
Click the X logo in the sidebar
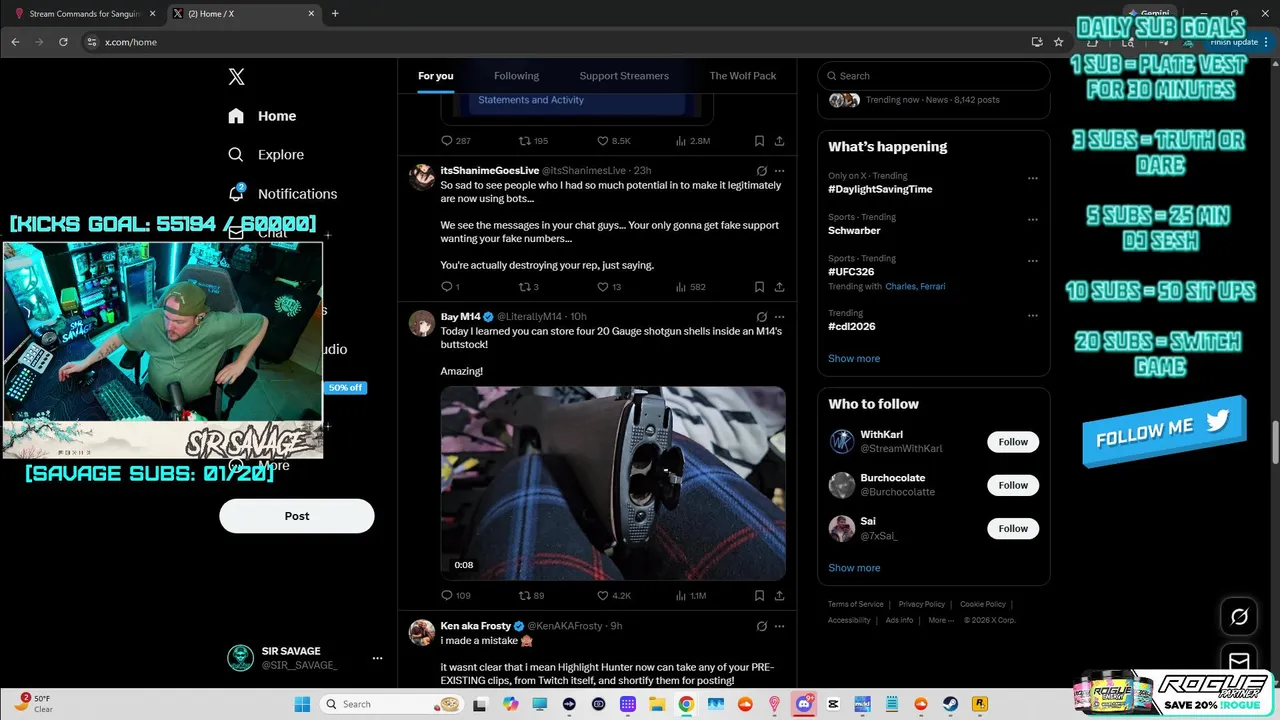(x=236, y=76)
